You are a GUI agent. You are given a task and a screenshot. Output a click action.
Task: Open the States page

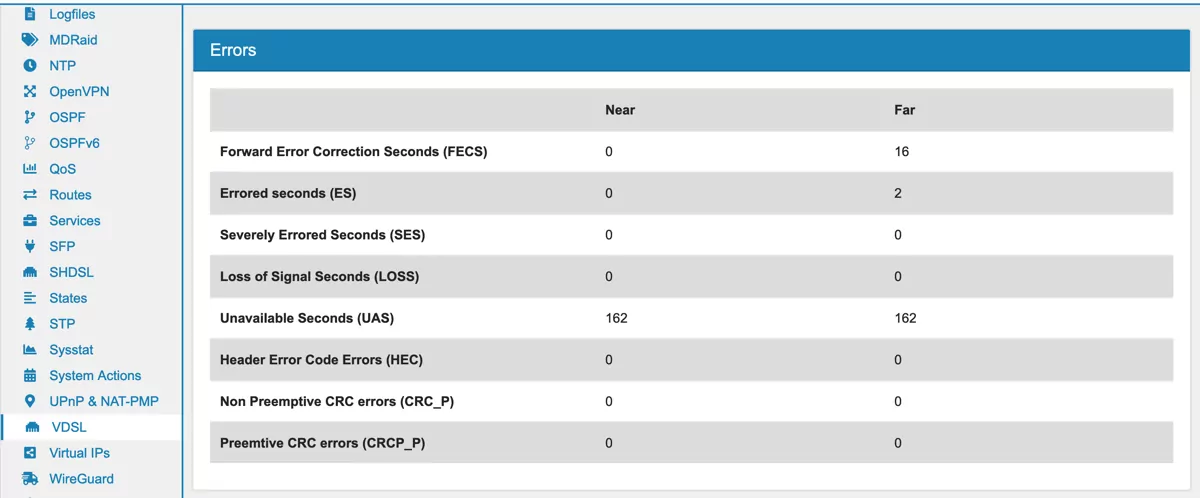pyautogui.click(x=68, y=298)
